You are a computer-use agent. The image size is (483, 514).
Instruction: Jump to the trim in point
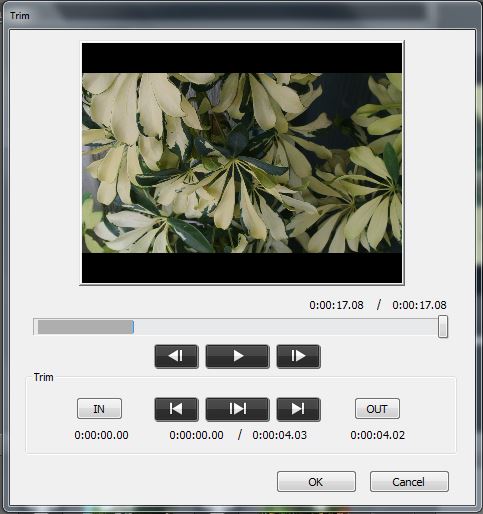click(x=177, y=409)
